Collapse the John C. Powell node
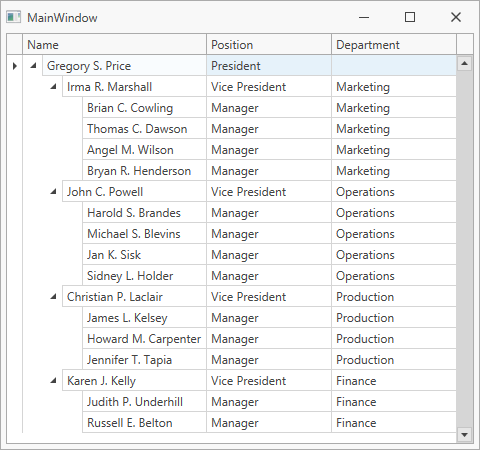The height and width of the screenshot is (450, 480). [x=53, y=192]
